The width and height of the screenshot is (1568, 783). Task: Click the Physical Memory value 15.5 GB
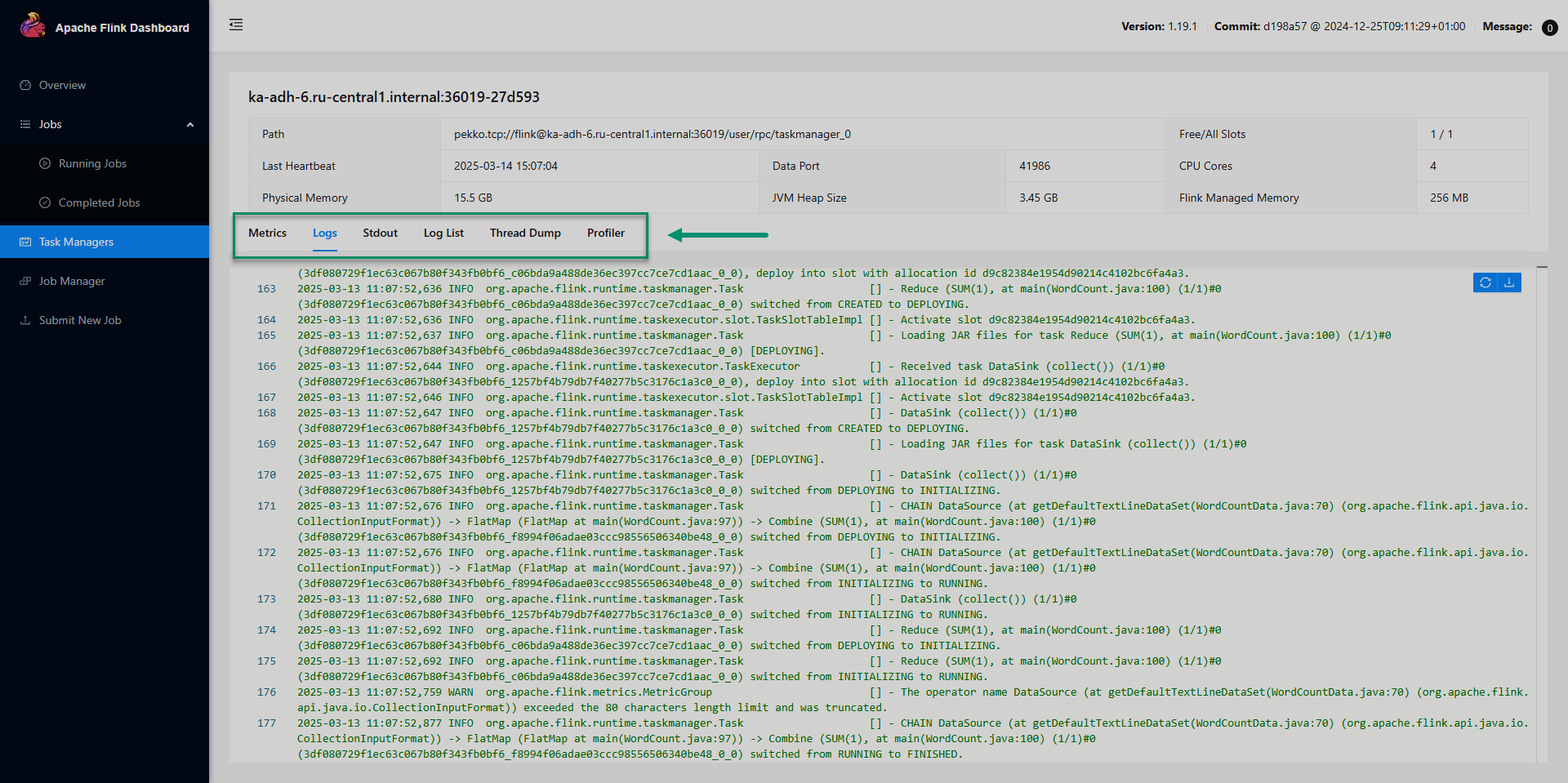pos(473,198)
